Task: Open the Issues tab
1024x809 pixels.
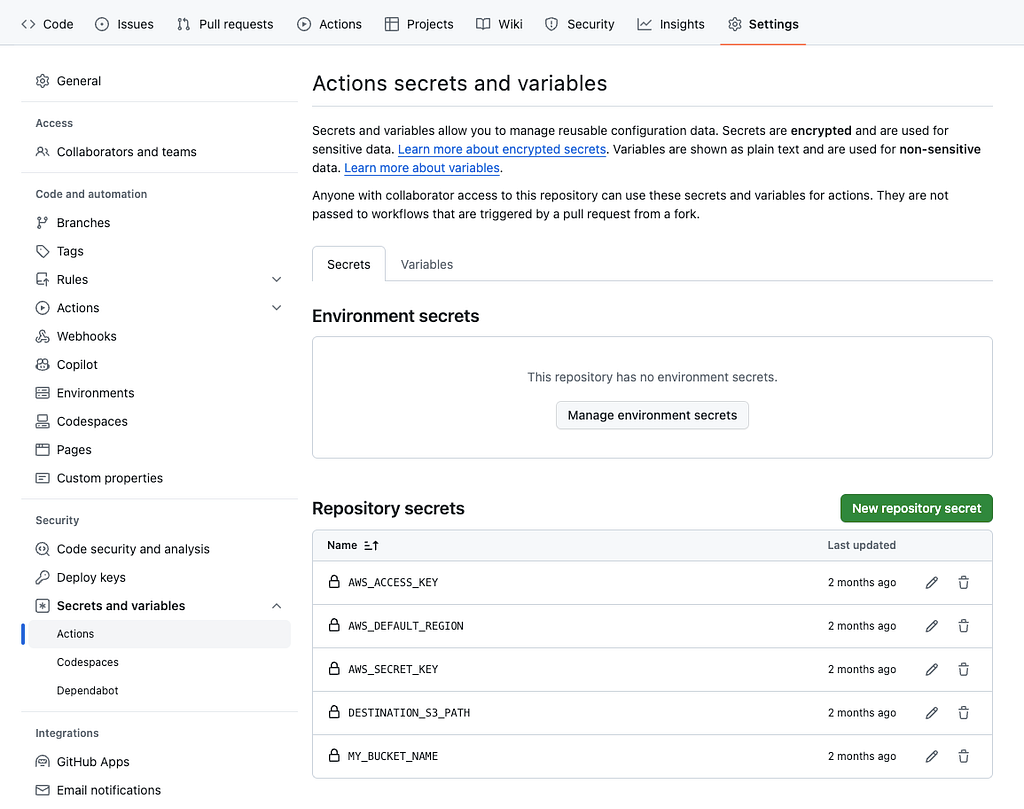Action: coord(124,24)
